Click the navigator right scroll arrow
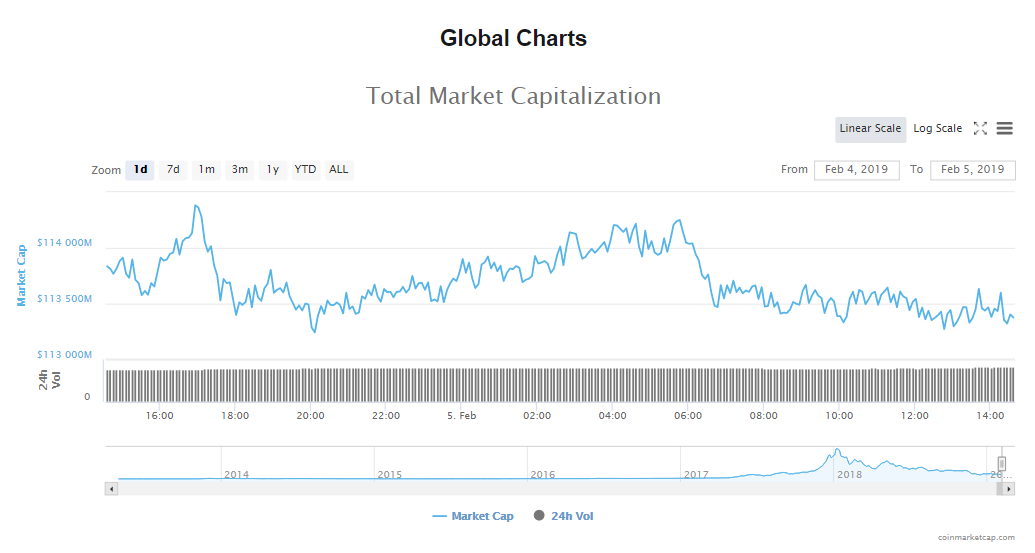Screen dimensions: 1035x553 pos(1010,488)
